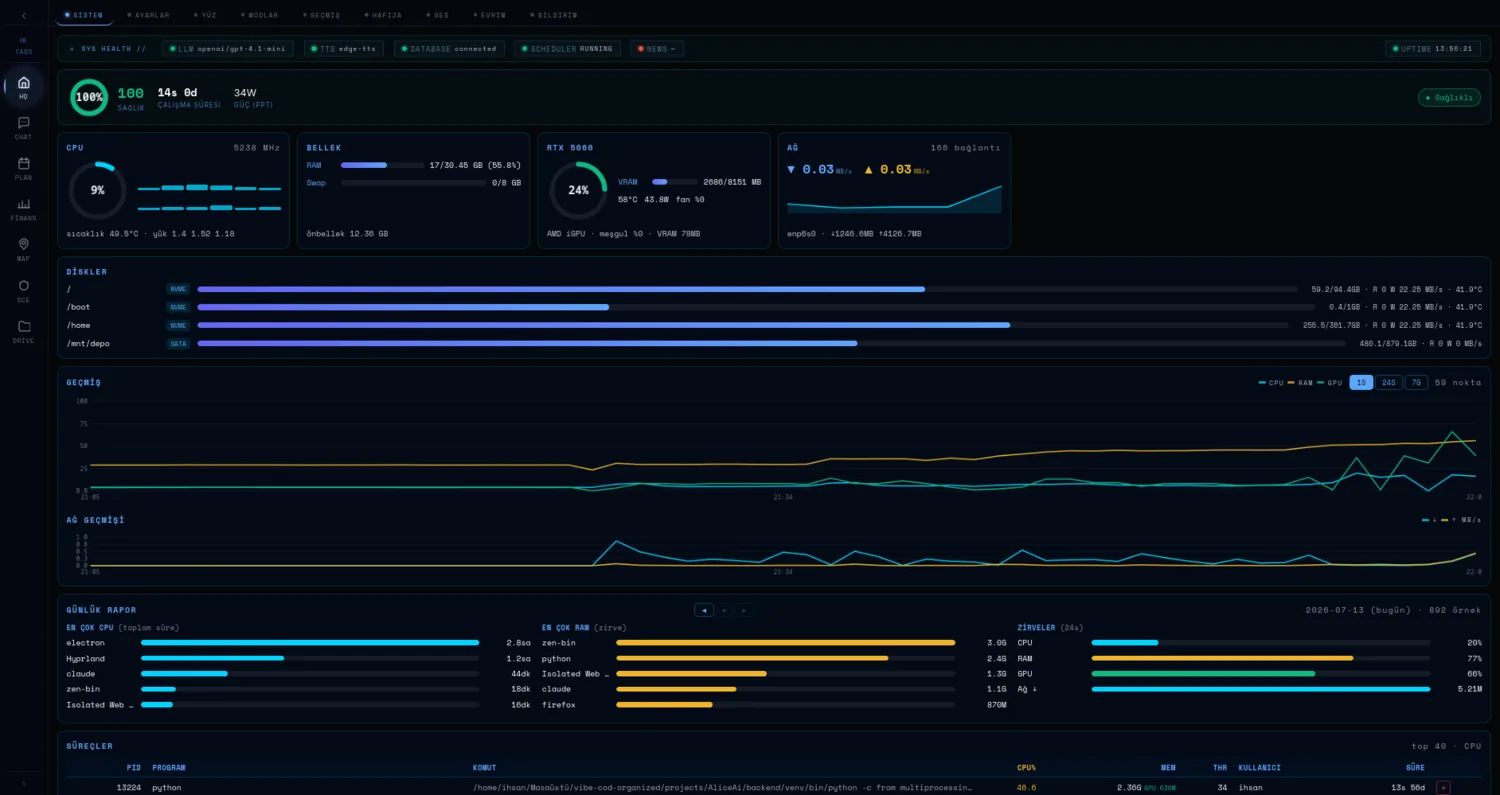Click the TTS edge-tts status chip
The height and width of the screenshot is (795, 1500).
(344, 48)
